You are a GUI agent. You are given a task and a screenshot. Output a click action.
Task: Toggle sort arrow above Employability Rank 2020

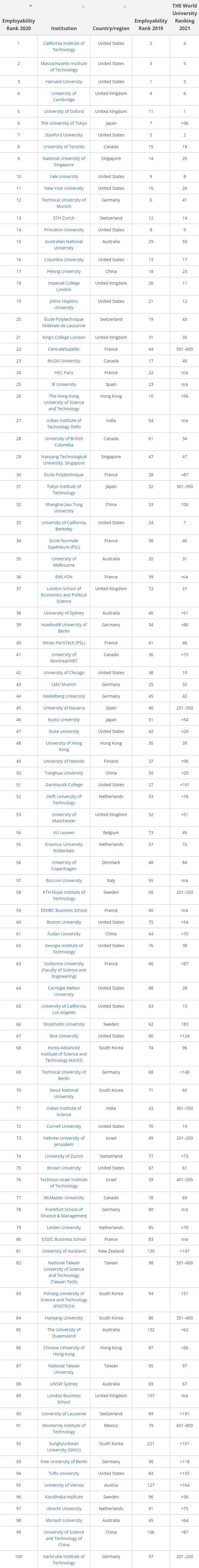click(x=30, y=6)
